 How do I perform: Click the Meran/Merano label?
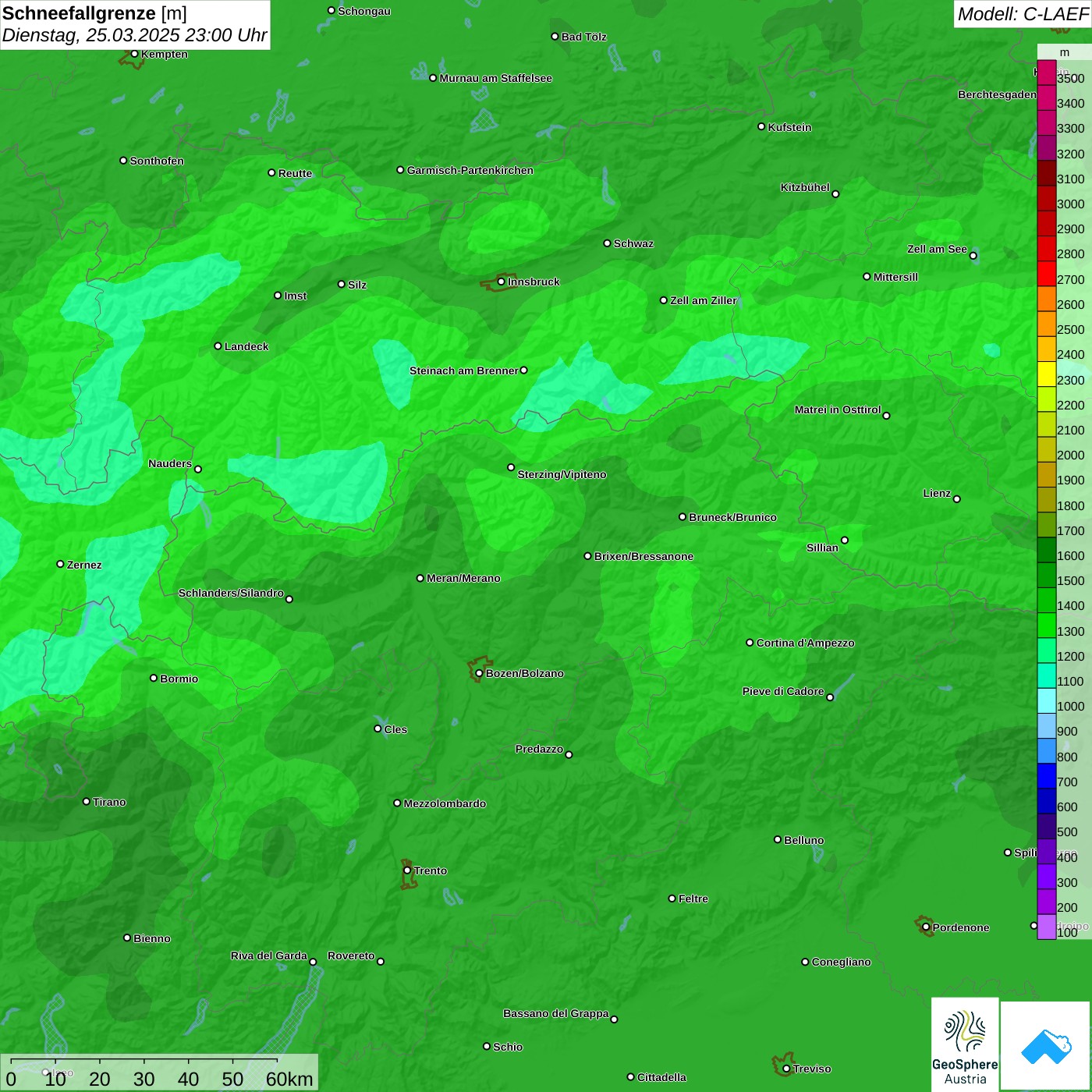[463, 578]
